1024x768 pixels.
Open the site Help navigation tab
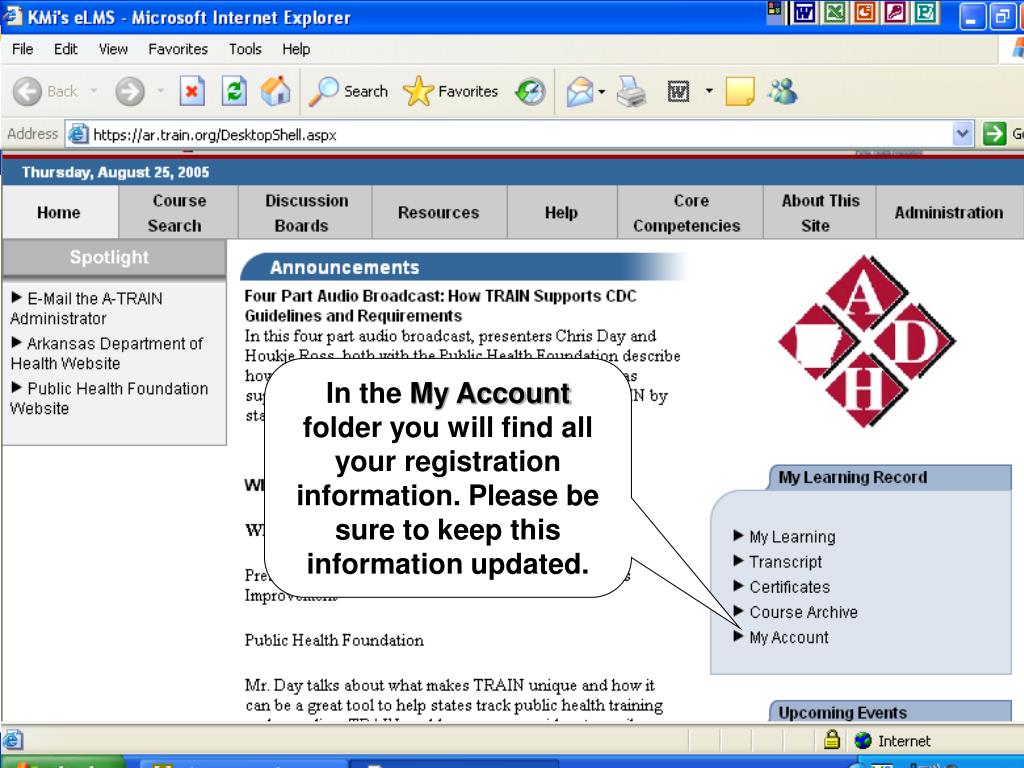[562, 212]
